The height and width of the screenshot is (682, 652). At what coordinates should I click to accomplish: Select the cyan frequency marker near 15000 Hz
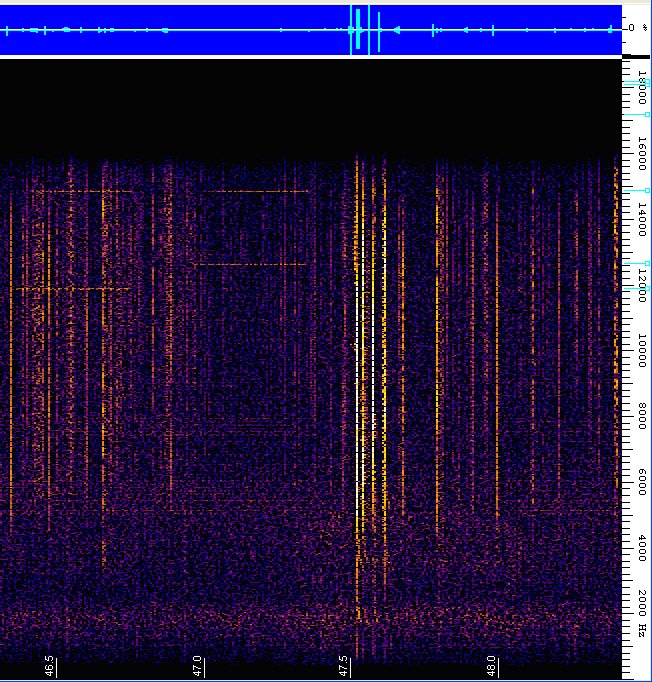pyautogui.click(x=637, y=191)
